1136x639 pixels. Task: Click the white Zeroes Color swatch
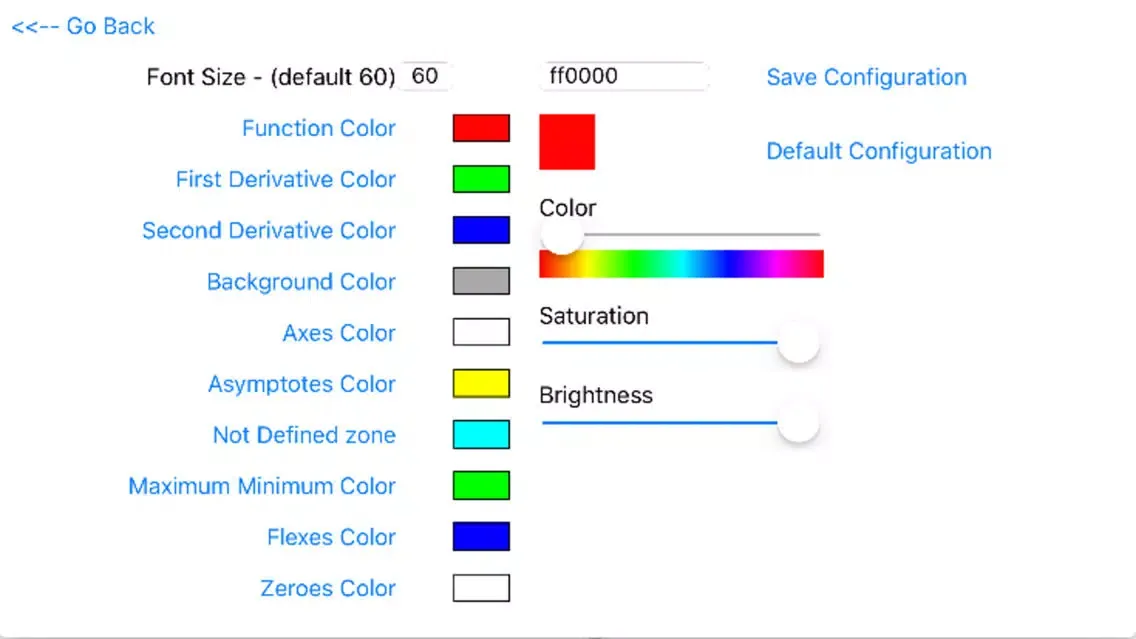point(481,588)
